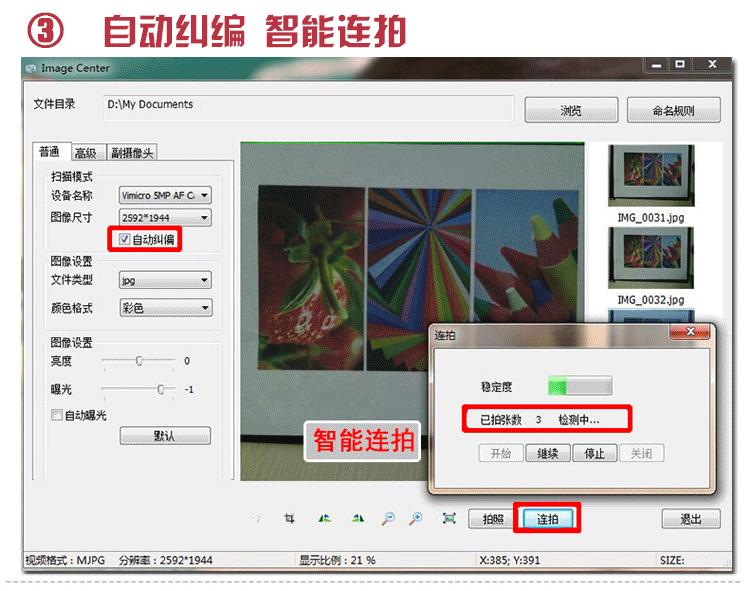Close the 连拍 dialog with its X
750x591 pixels.
690,331
